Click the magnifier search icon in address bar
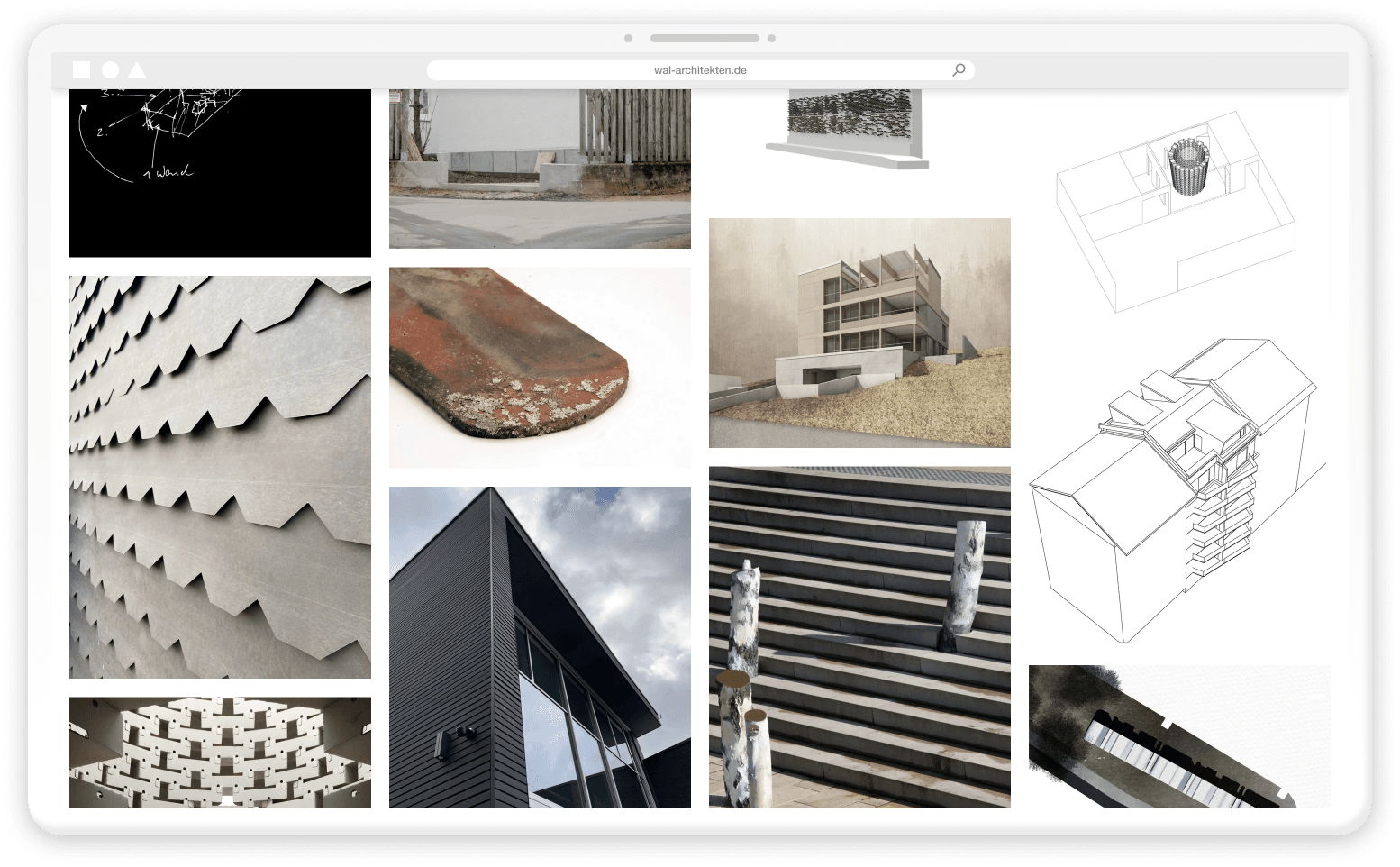1400x867 pixels. pyautogui.click(x=959, y=69)
